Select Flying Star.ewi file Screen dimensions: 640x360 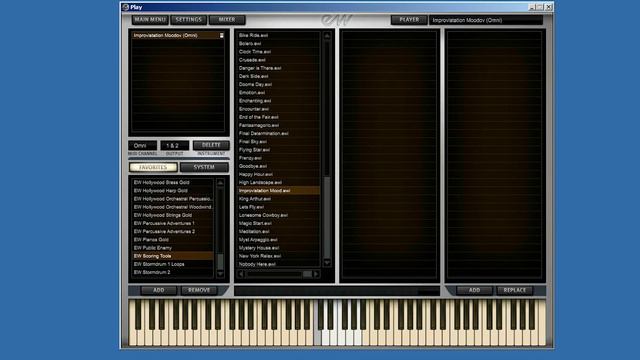click(x=279, y=150)
